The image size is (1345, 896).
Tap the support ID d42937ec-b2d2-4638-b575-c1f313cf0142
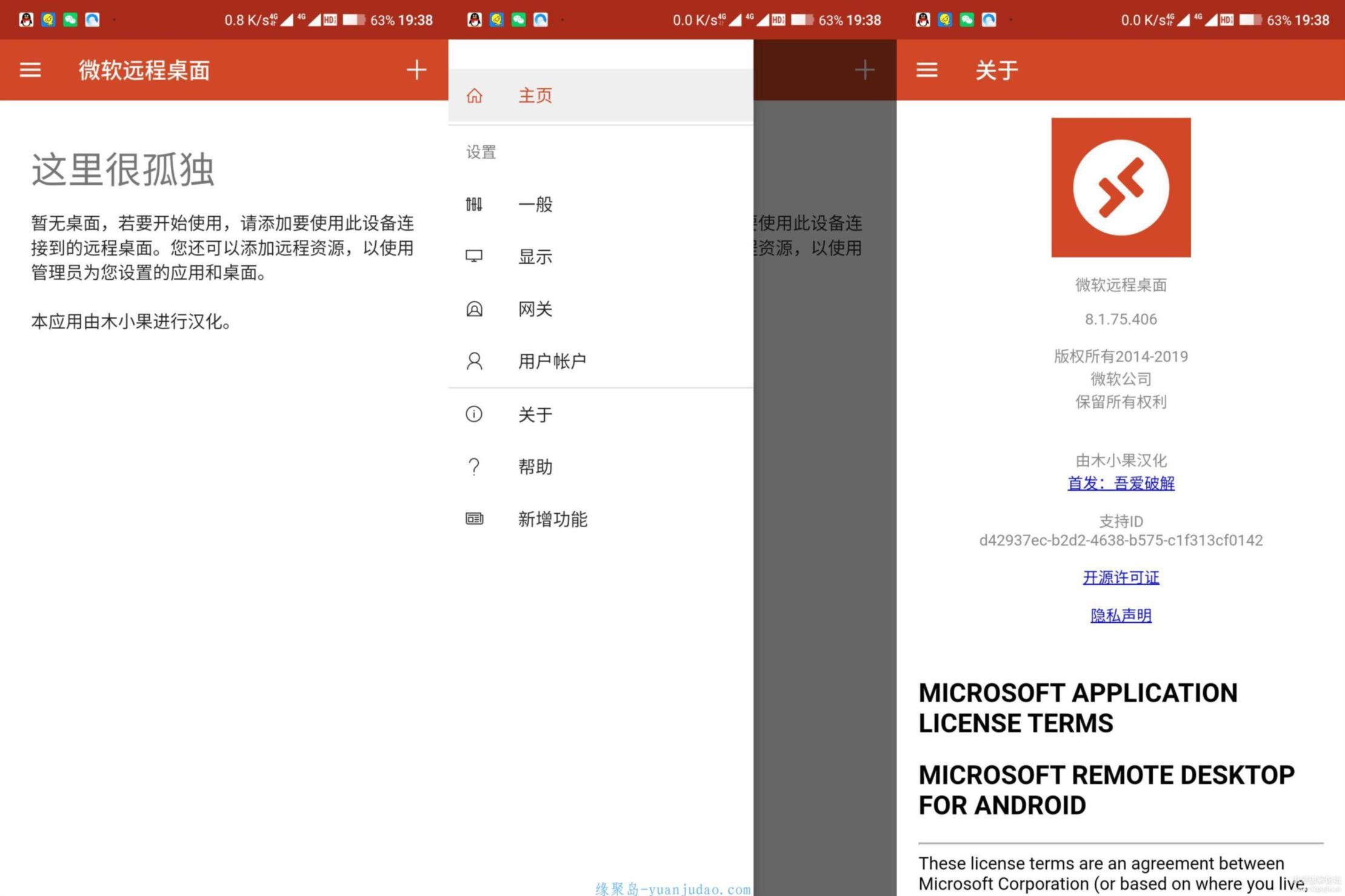pos(1121,540)
